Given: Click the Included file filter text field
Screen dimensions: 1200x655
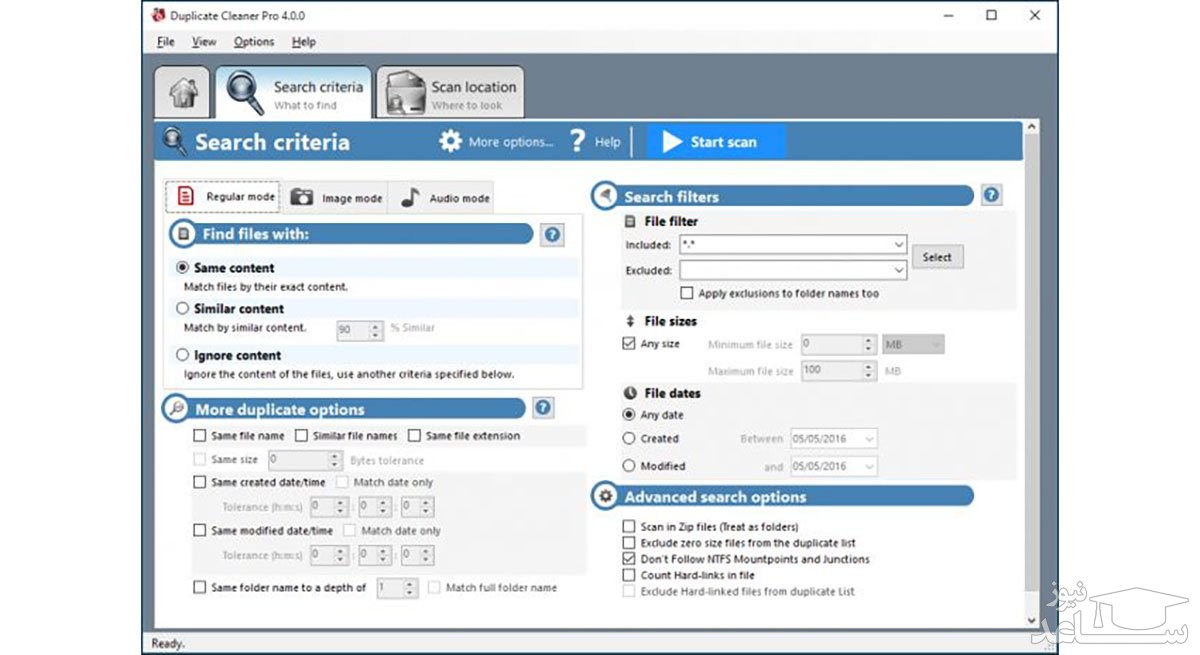Looking at the screenshot, I should tap(784, 245).
